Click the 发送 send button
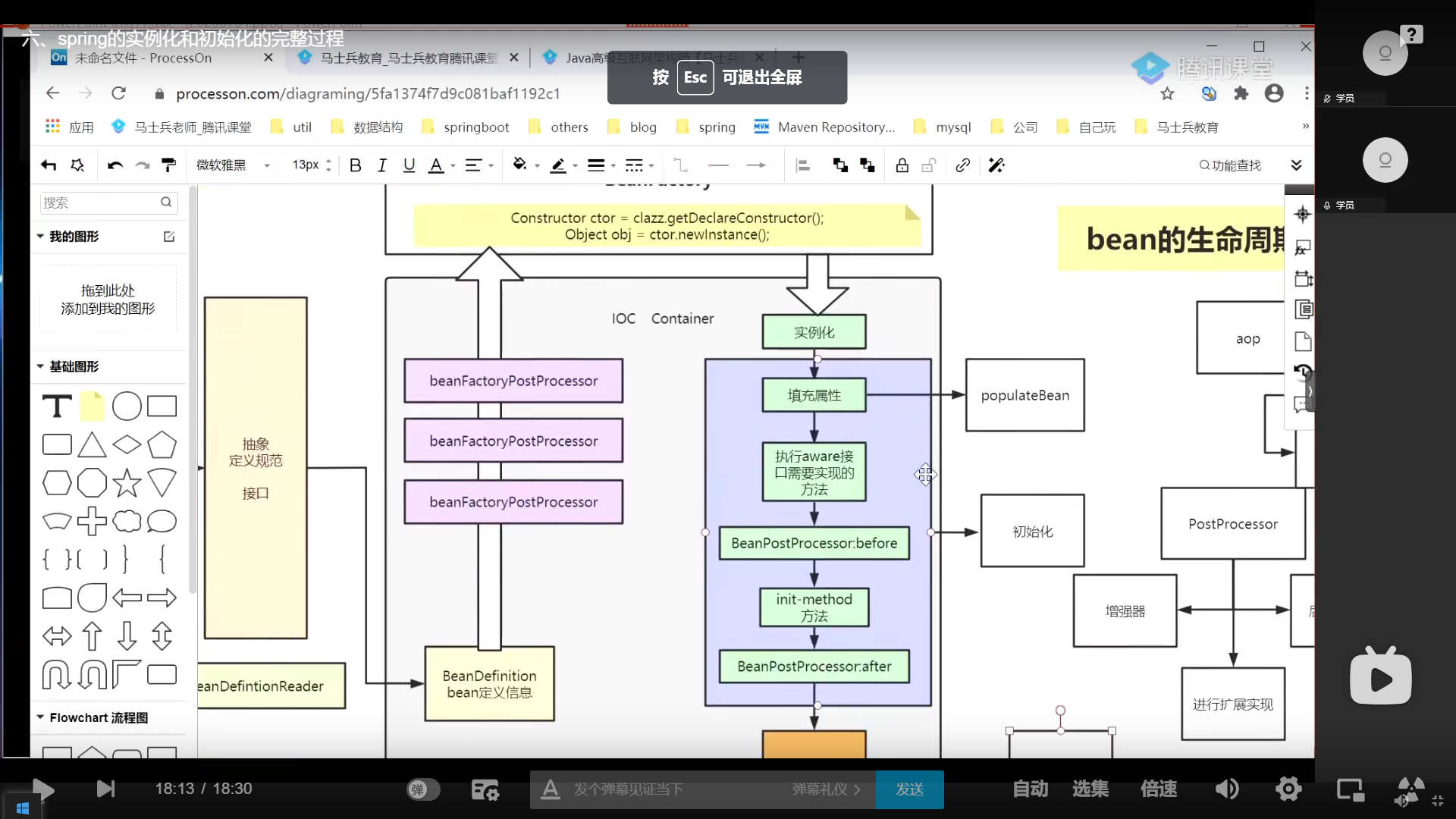Image resolution: width=1456 pixels, height=819 pixels. click(909, 789)
